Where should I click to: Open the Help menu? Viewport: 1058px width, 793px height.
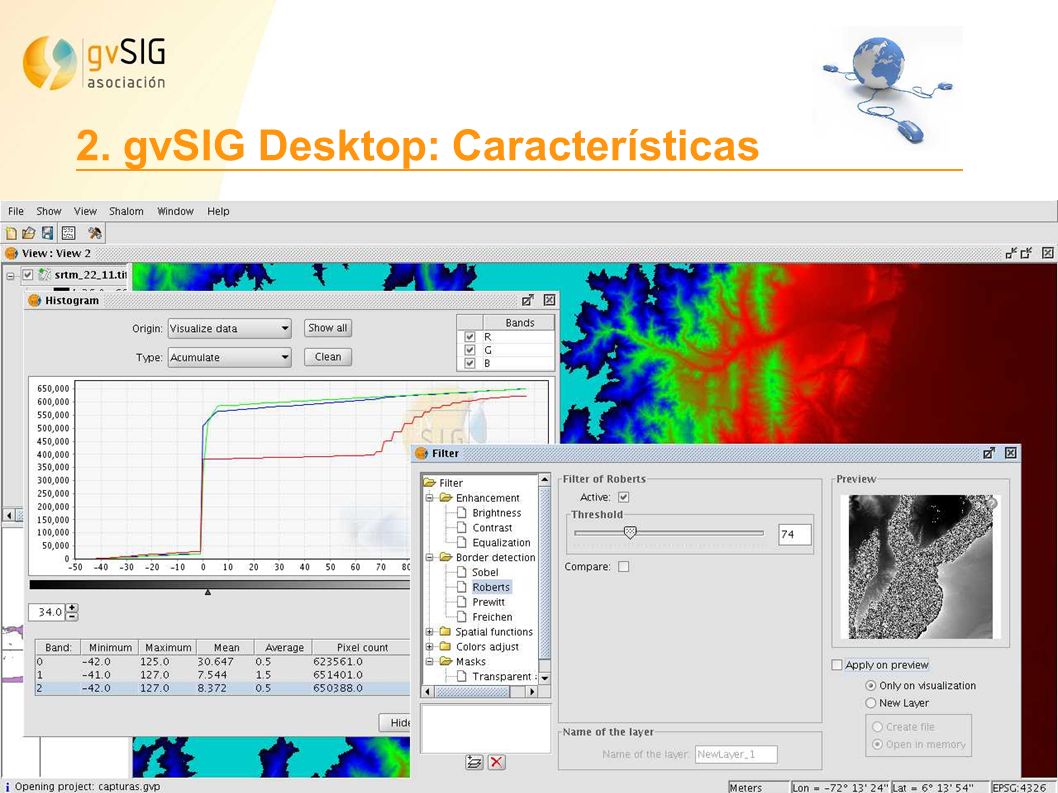pyautogui.click(x=218, y=211)
